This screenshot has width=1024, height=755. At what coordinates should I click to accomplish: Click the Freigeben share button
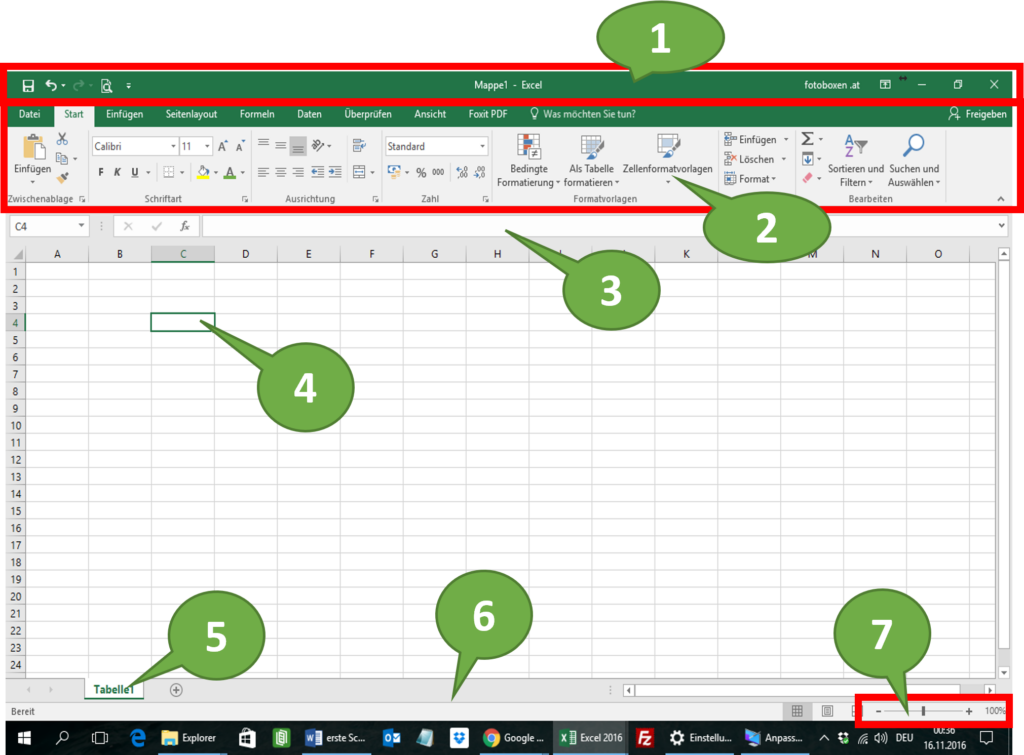pyautogui.click(x=977, y=114)
